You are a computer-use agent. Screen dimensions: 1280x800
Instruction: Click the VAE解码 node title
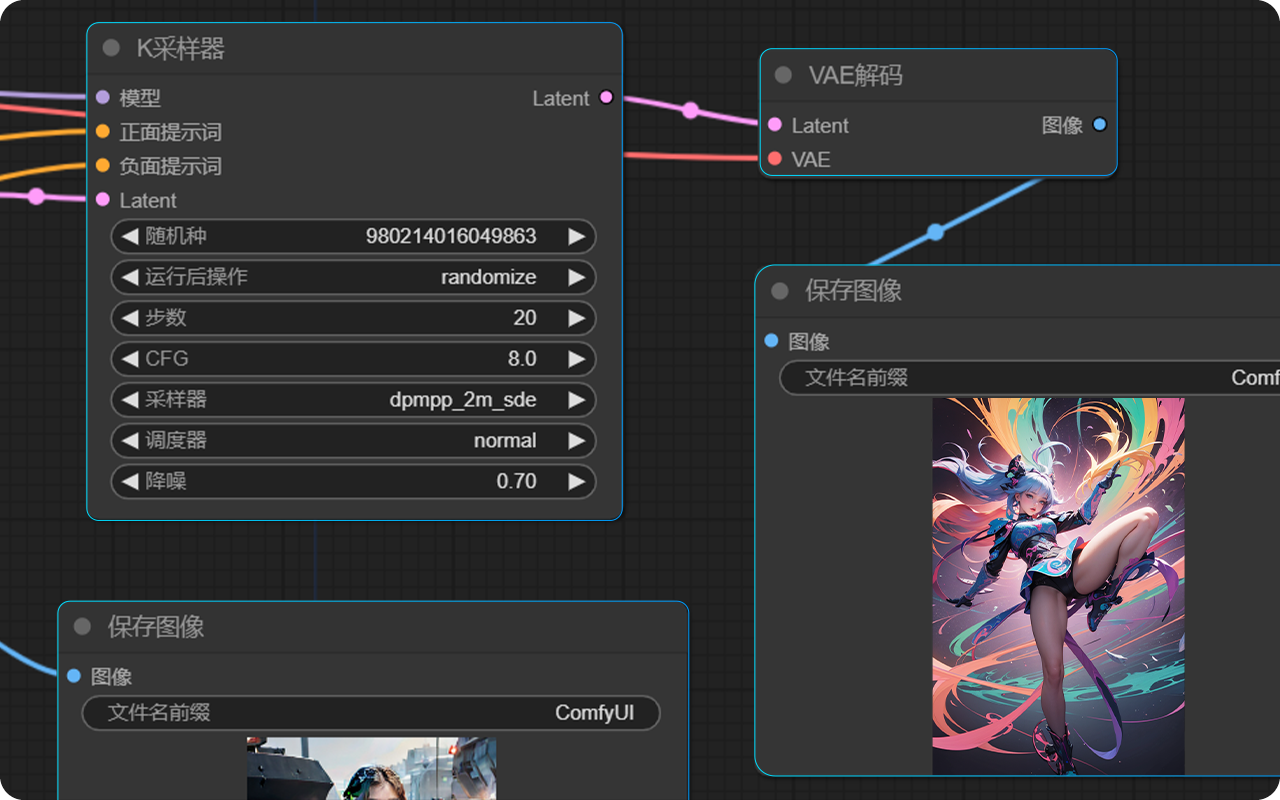pos(855,75)
